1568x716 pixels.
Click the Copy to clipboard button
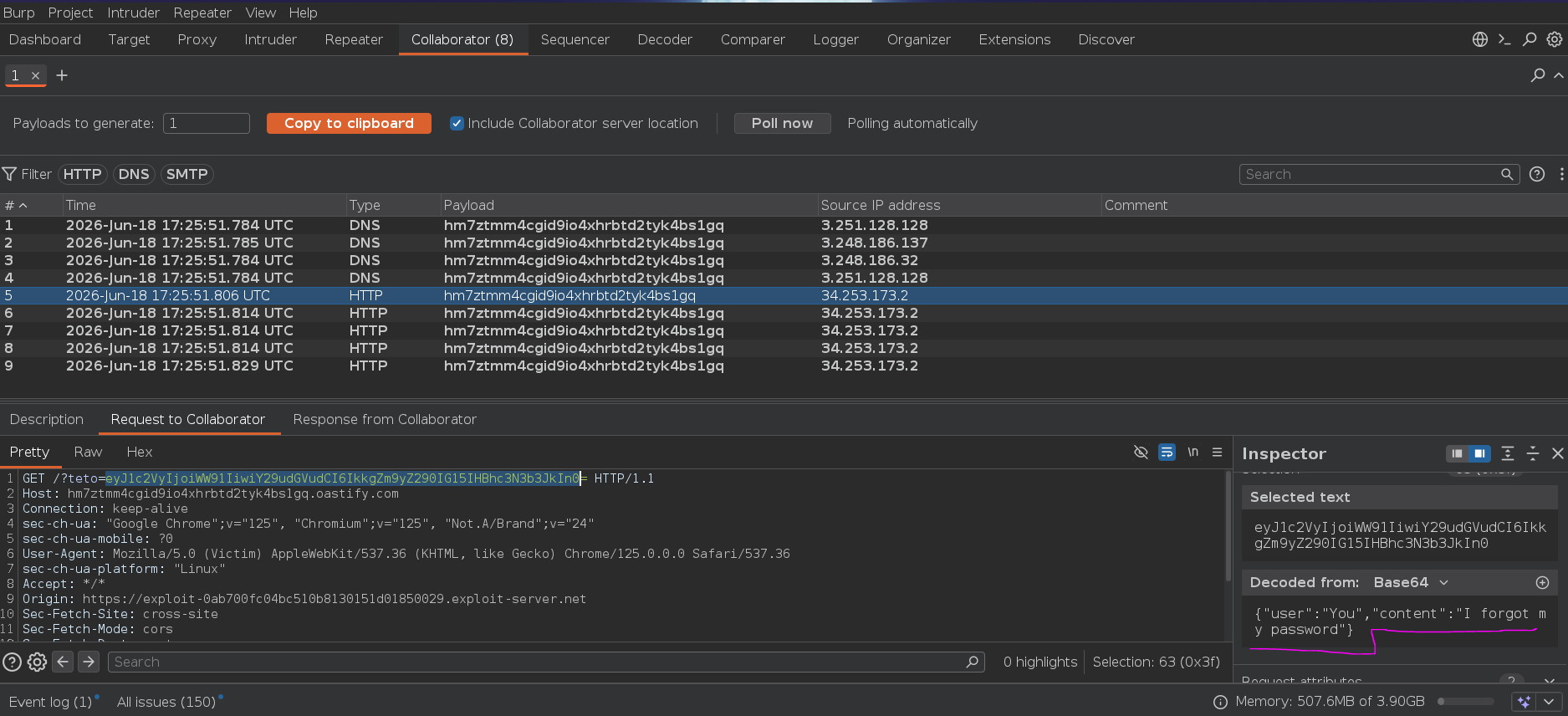pyautogui.click(x=349, y=123)
